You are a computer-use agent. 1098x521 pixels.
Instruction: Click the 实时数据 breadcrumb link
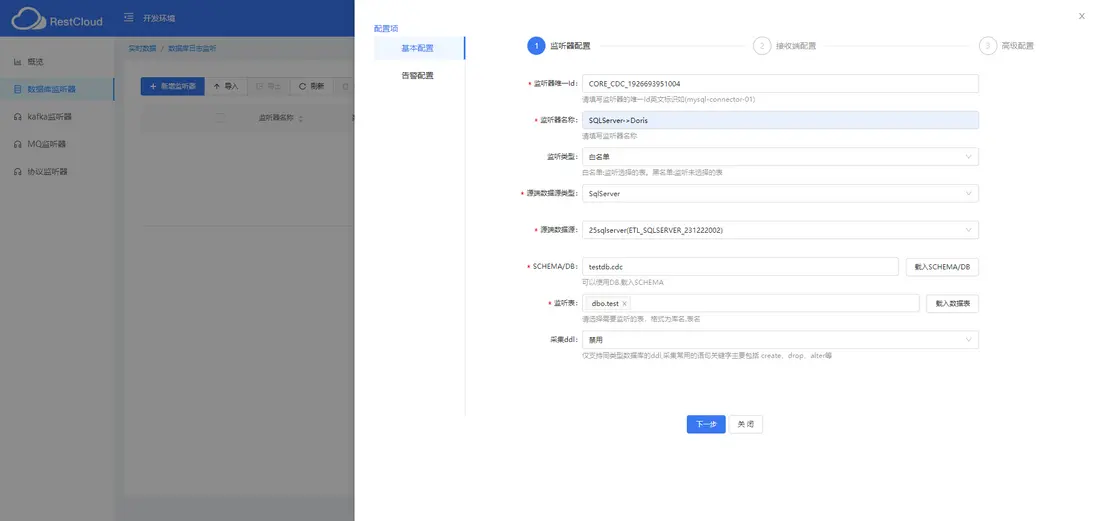click(x=142, y=48)
